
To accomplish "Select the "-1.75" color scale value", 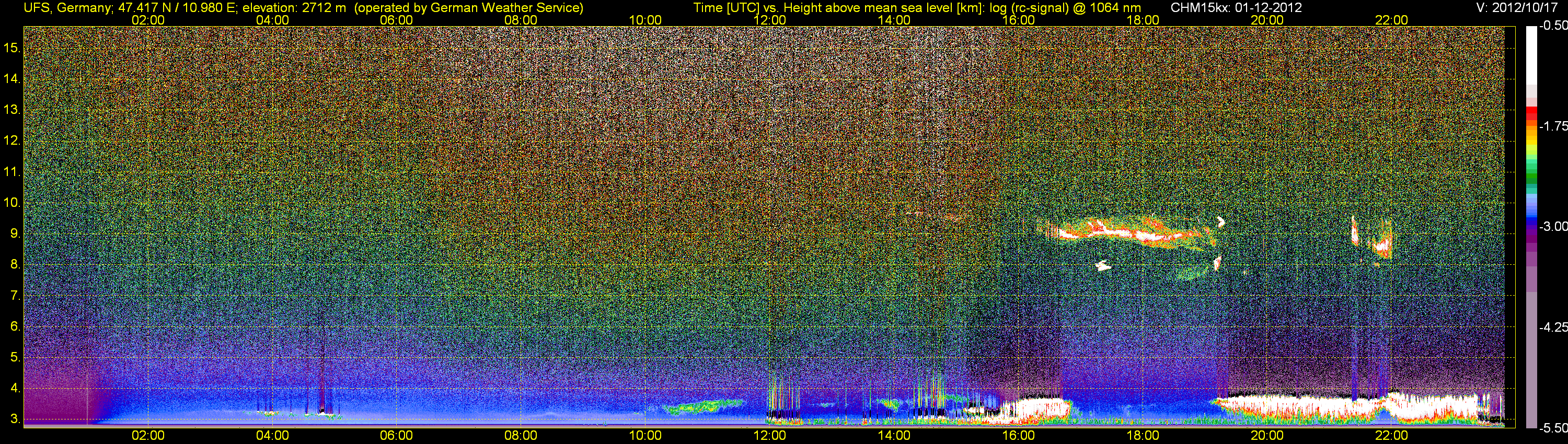I will 1553,126.
